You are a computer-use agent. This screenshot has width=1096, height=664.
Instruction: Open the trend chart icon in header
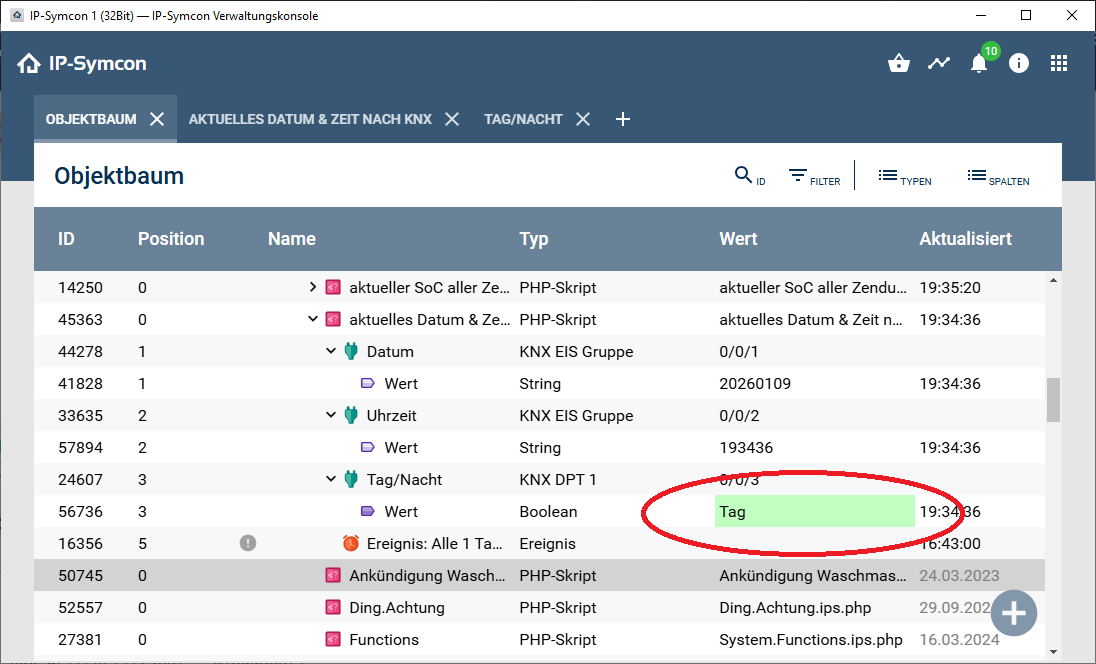point(938,64)
